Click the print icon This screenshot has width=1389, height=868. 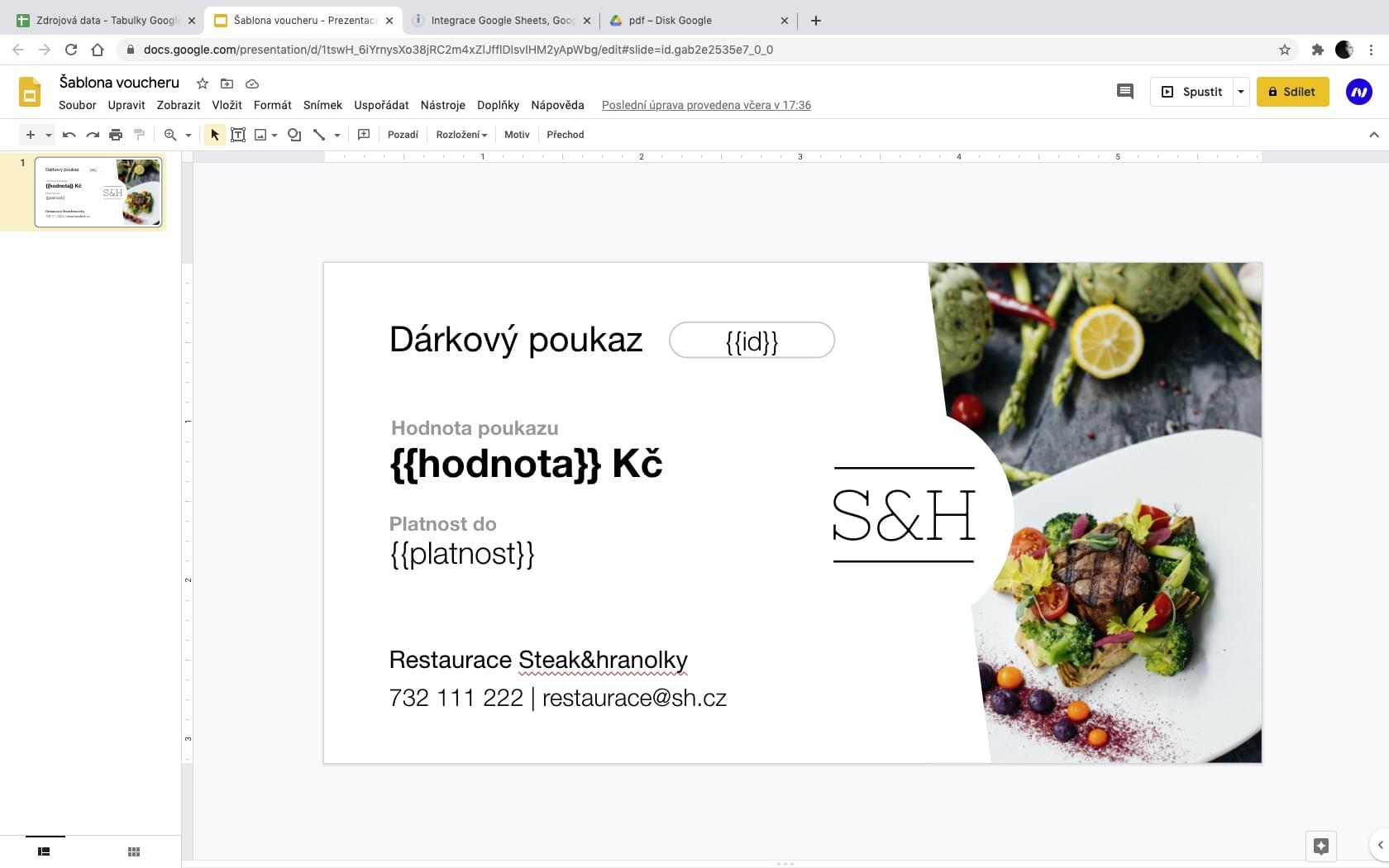[116, 135]
